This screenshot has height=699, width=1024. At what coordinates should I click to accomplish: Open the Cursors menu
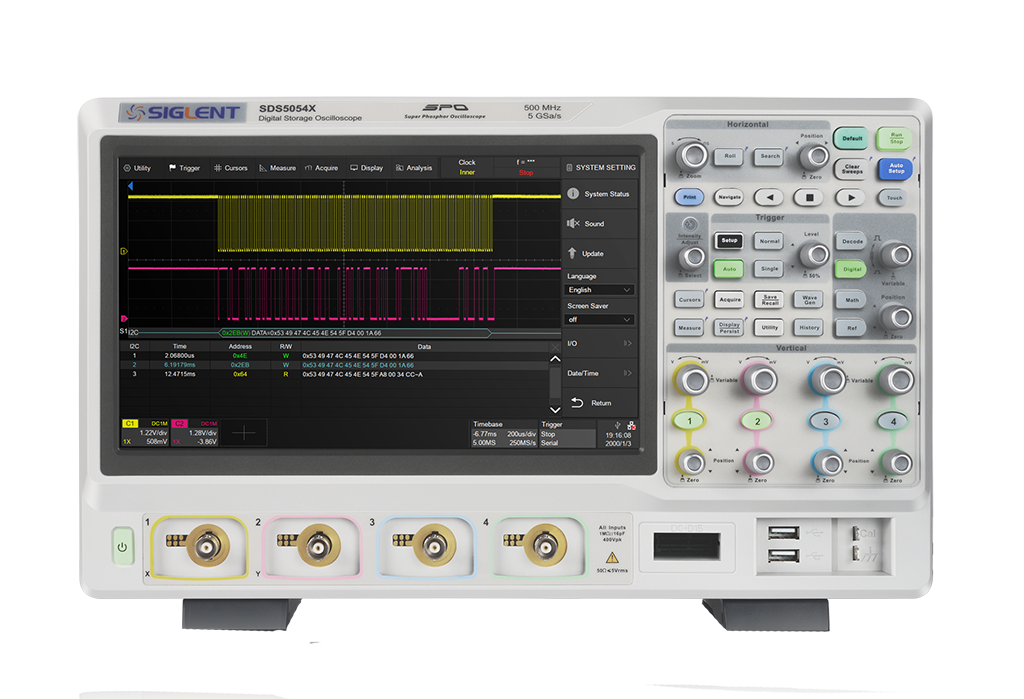click(x=232, y=168)
